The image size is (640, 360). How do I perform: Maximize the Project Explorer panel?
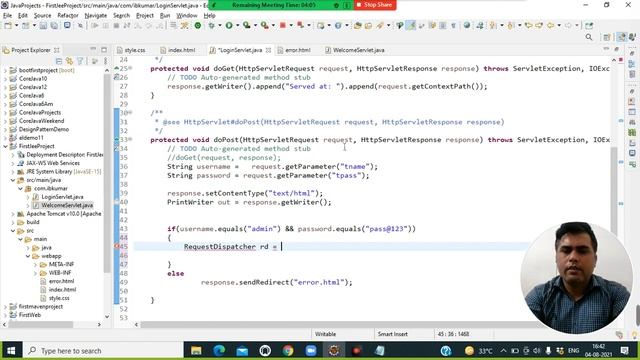coord(104,49)
